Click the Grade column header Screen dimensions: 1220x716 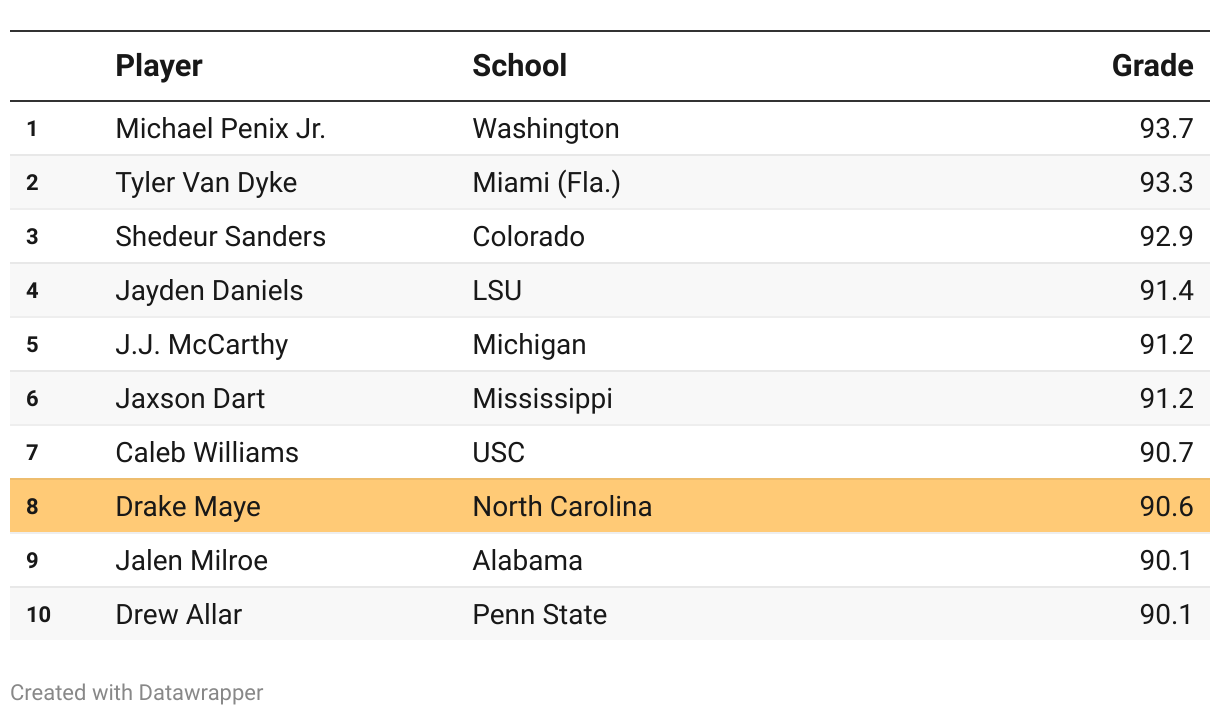click(x=1152, y=66)
